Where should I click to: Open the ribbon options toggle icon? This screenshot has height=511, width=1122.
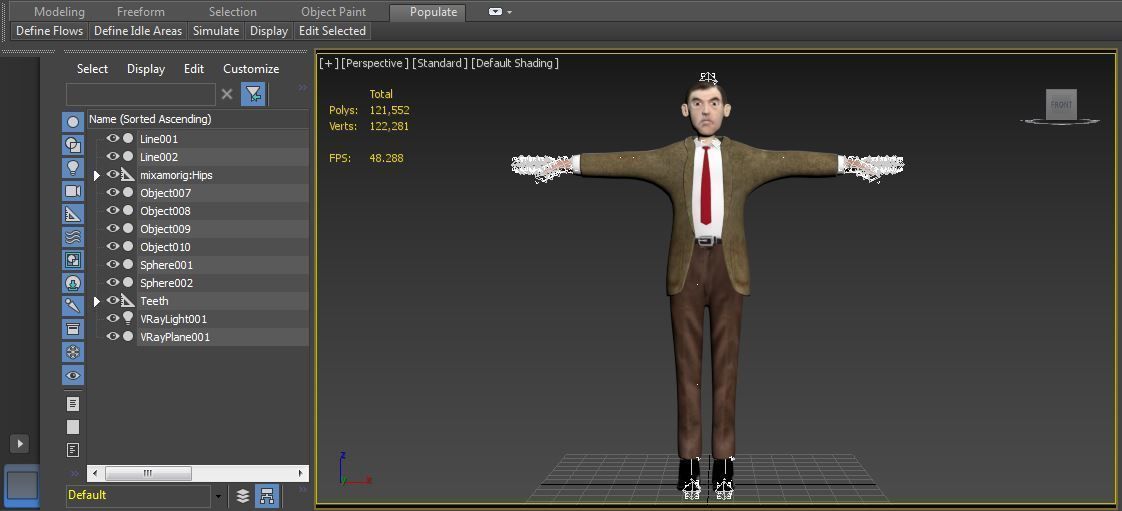pos(495,12)
